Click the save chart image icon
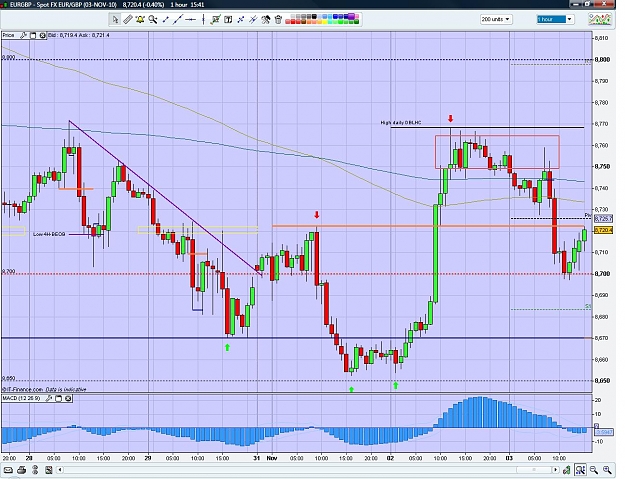 (49, 470)
